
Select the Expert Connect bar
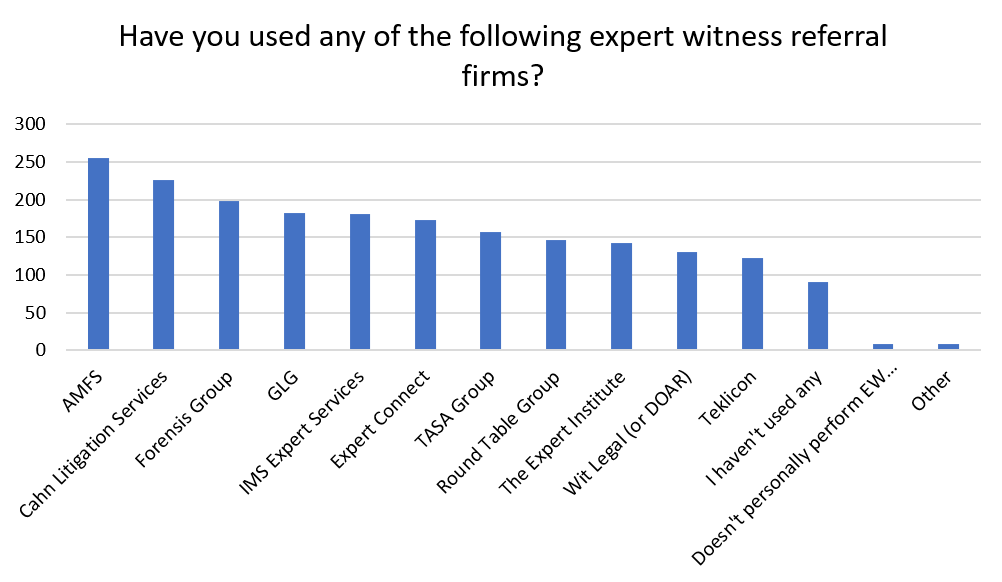coord(425,285)
